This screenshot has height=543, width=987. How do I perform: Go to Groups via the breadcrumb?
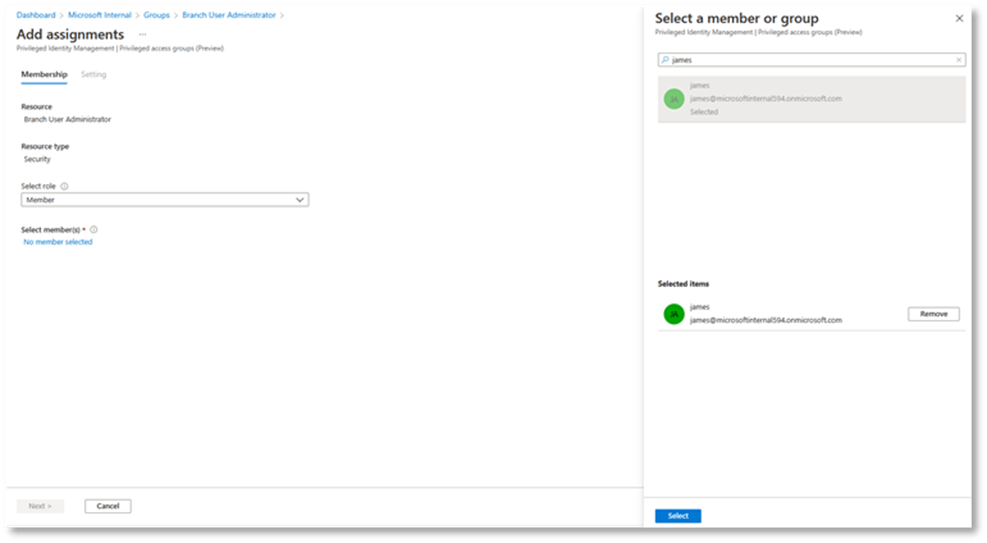pos(156,15)
